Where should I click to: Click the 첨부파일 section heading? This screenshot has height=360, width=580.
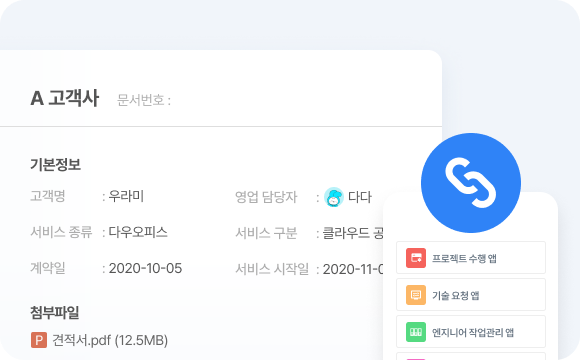pyautogui.click(x=55, y=313)
